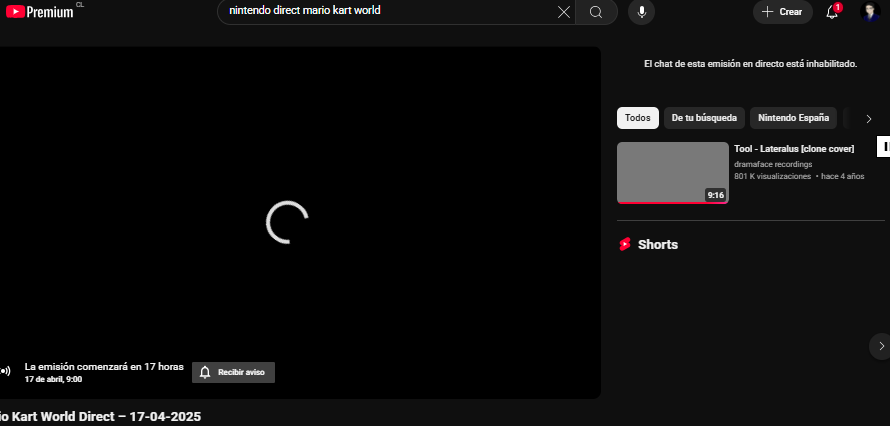The image size is (890, 426).
Task: Advance the Shorts shelf with right arrow
Action: [881, 345]
